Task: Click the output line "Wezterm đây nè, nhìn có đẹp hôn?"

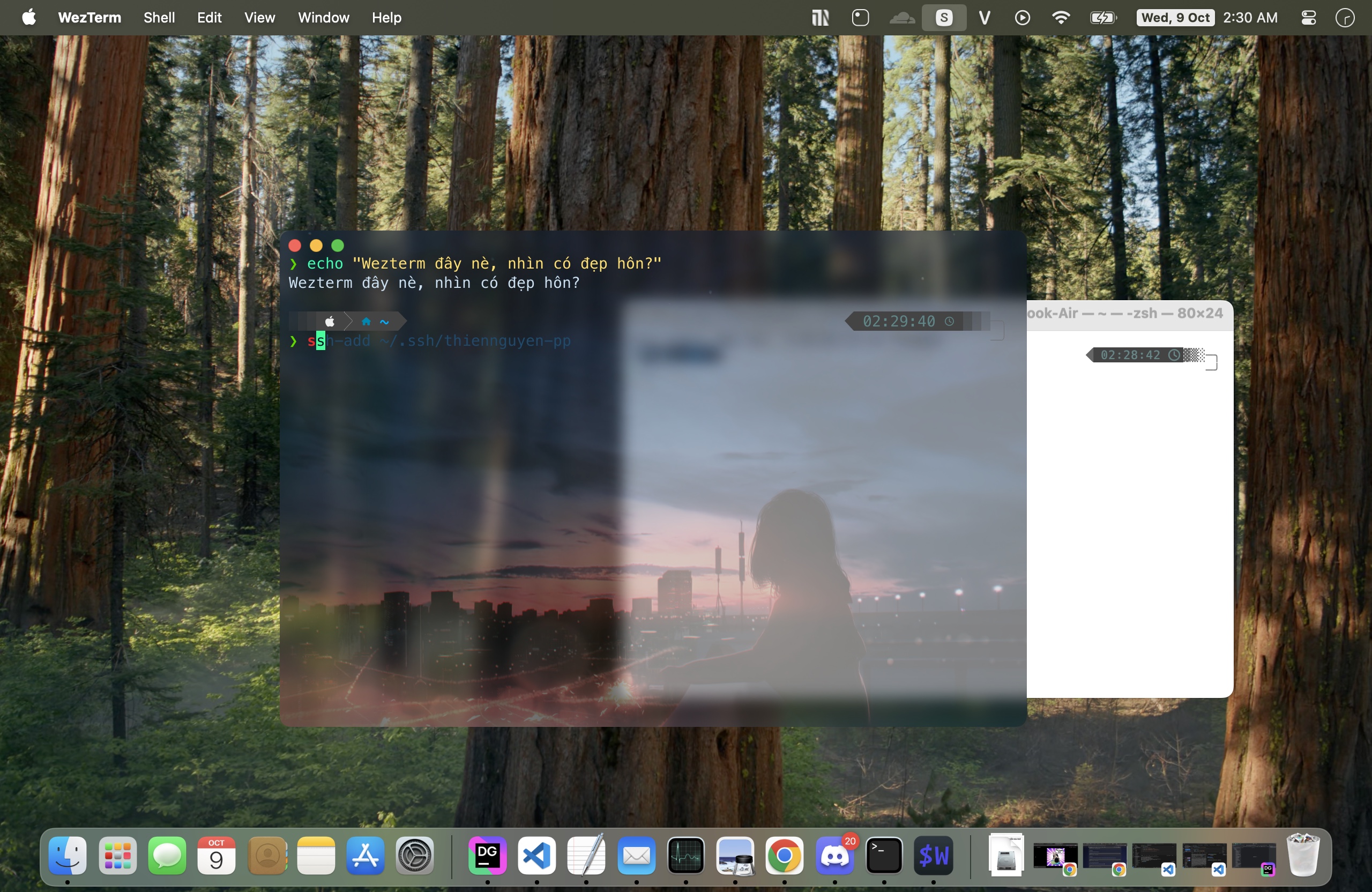Action: [434, 283]
